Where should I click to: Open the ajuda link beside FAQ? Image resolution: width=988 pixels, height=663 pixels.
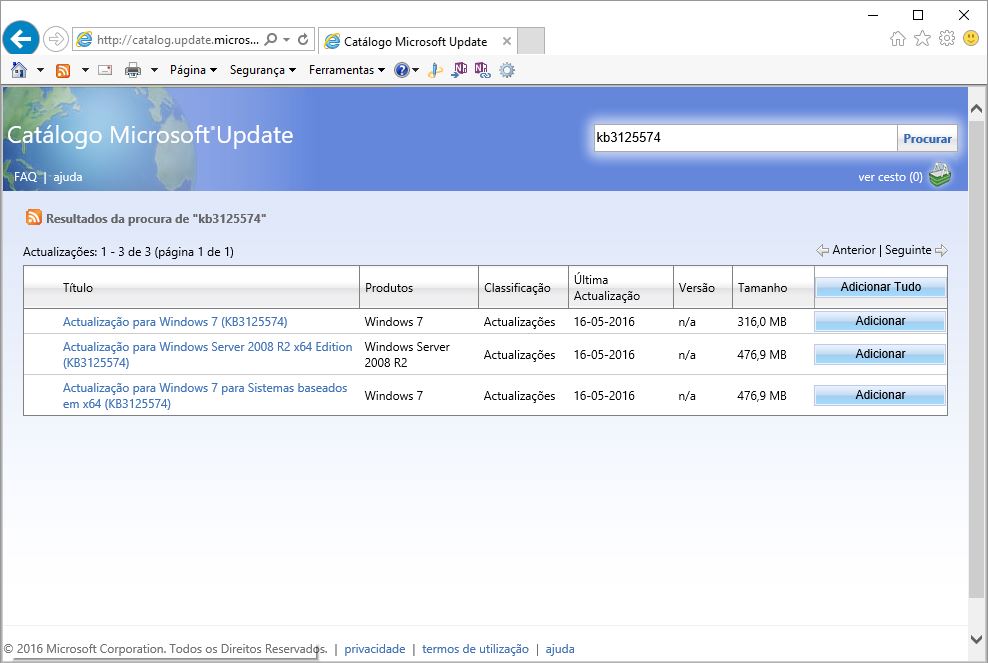click(x=67, y=176)
